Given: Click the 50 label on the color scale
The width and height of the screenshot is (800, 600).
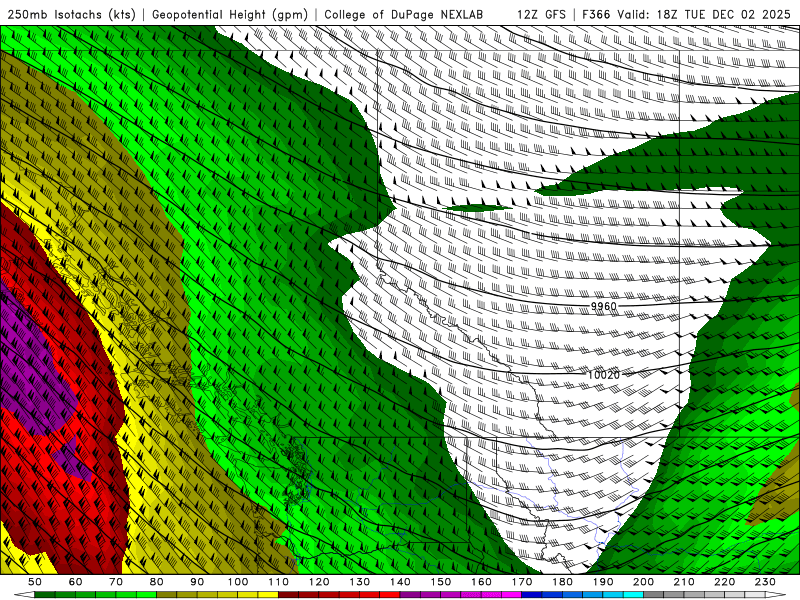Looking at the screenshot, I should coord(35,582).
